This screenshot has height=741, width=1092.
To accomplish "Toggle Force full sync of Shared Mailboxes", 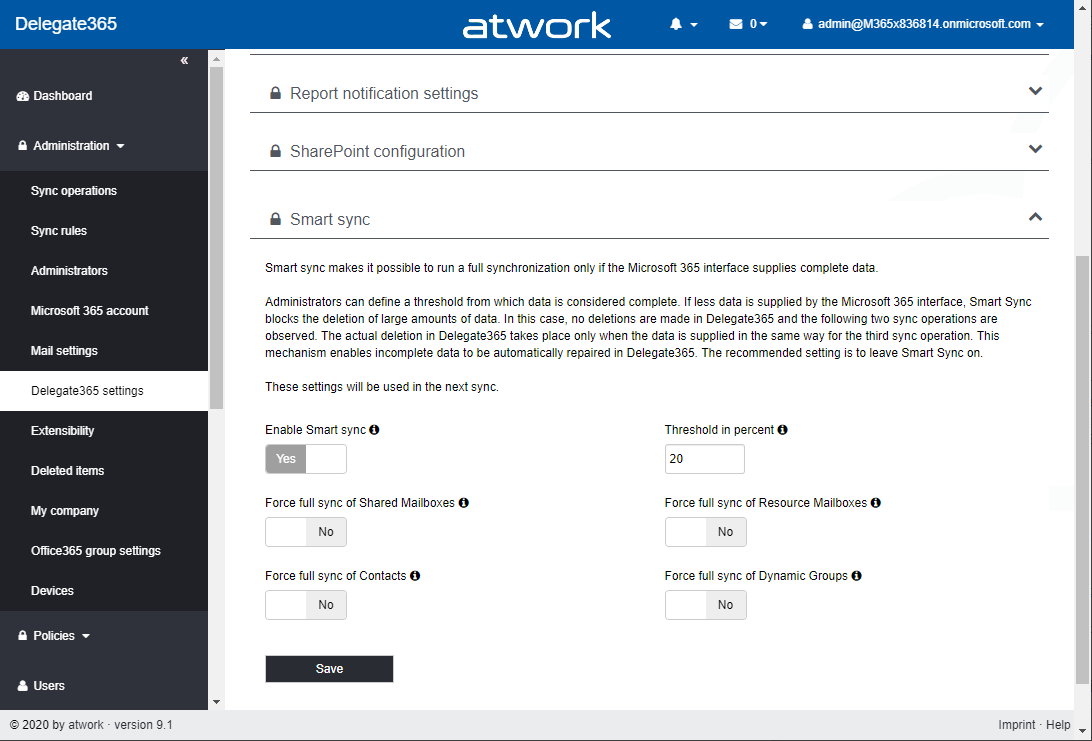I will click(x=306, y=532).
